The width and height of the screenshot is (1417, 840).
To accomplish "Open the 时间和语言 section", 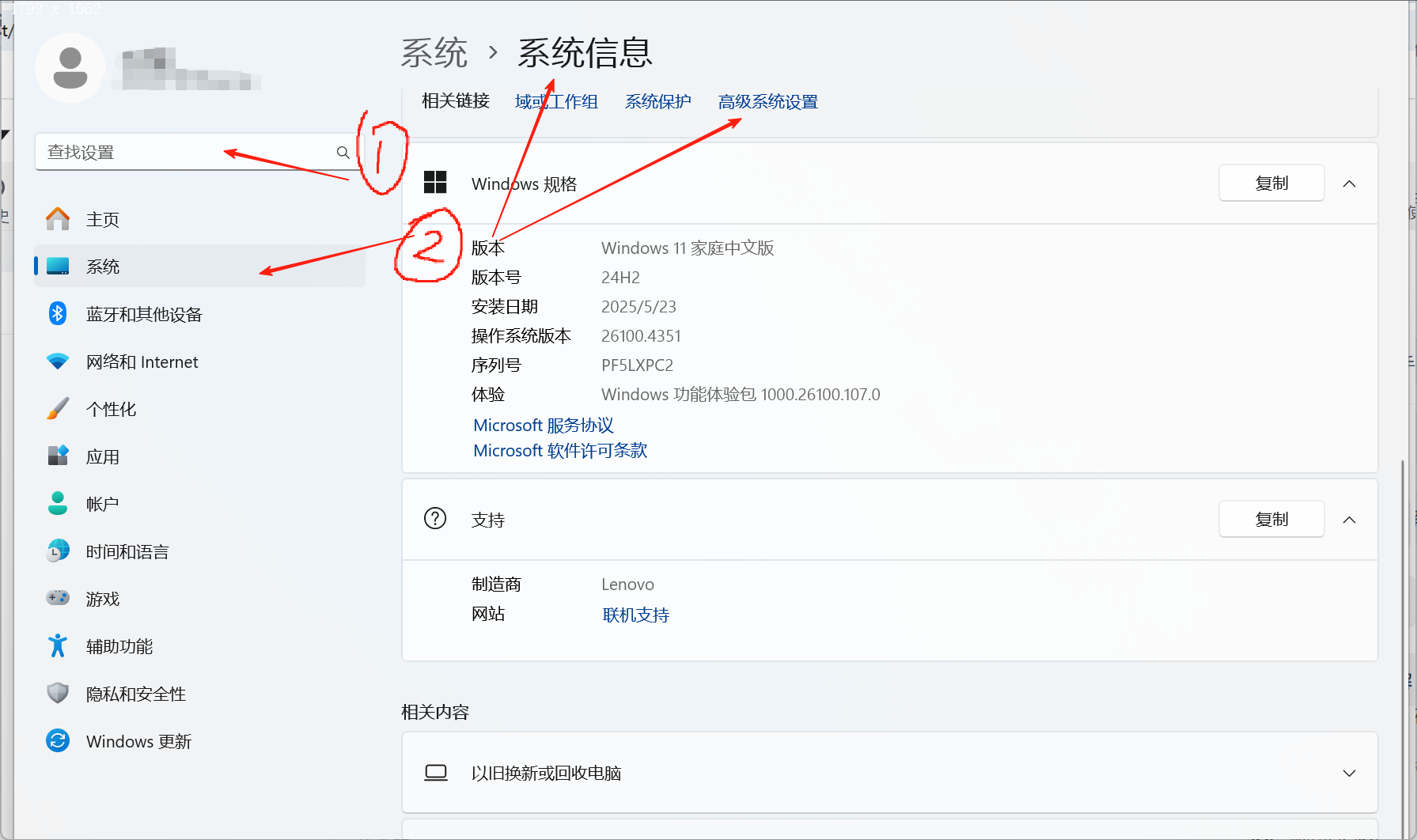I will pos(199,551).
